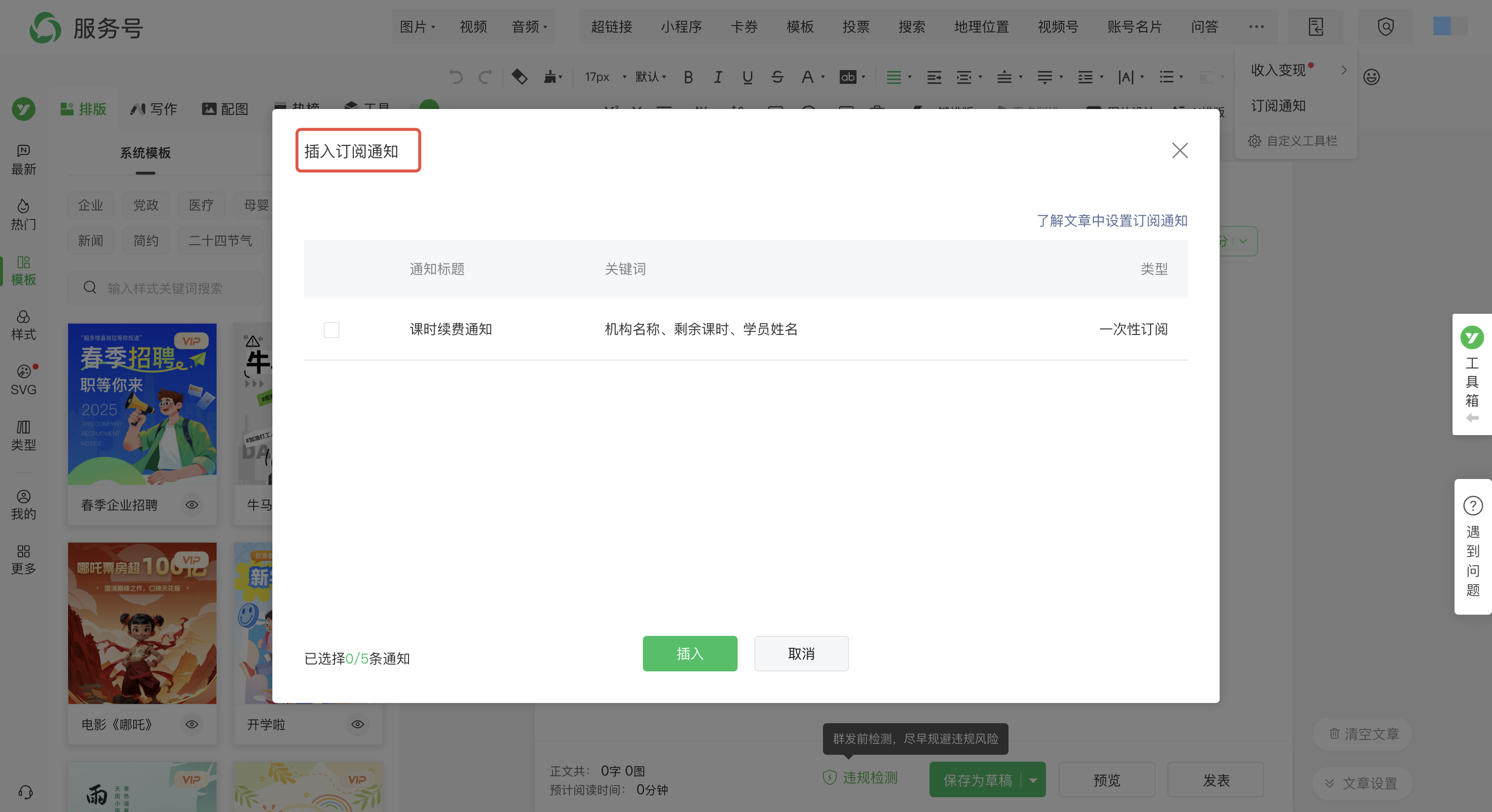Insert 地理位置 from top toolbar
Viewport: 1492px width, 812px height.
click(981, 27)
